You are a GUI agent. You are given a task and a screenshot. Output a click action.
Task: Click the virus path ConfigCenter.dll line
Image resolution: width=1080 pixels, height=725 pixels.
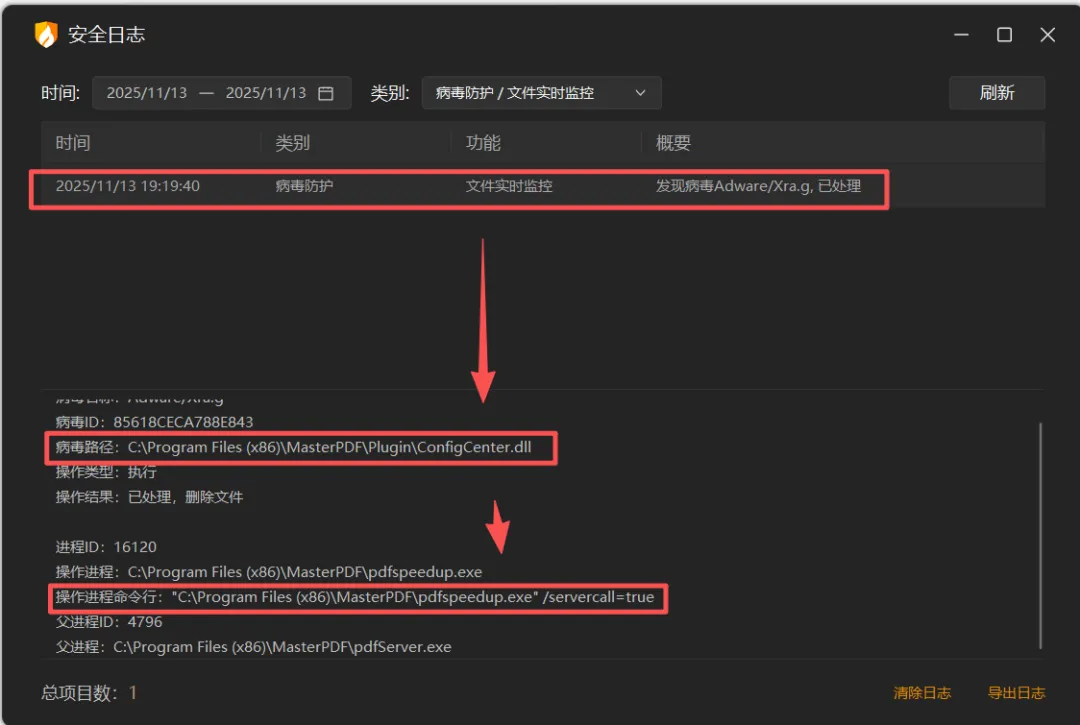click(300, 448)
